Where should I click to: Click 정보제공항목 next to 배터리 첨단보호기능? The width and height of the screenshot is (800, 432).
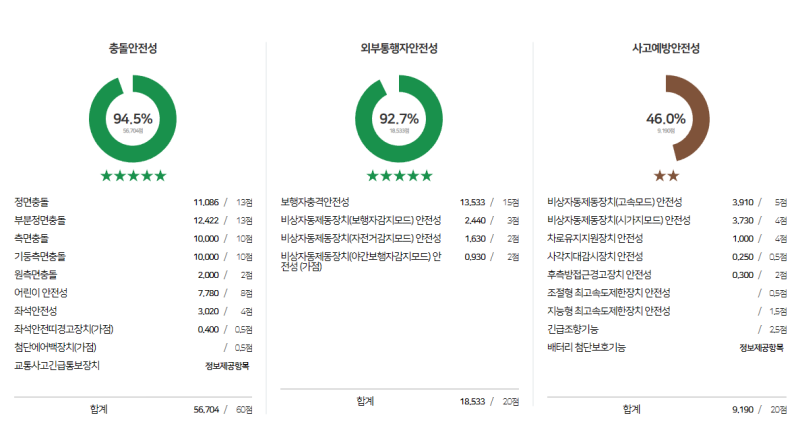761,347
